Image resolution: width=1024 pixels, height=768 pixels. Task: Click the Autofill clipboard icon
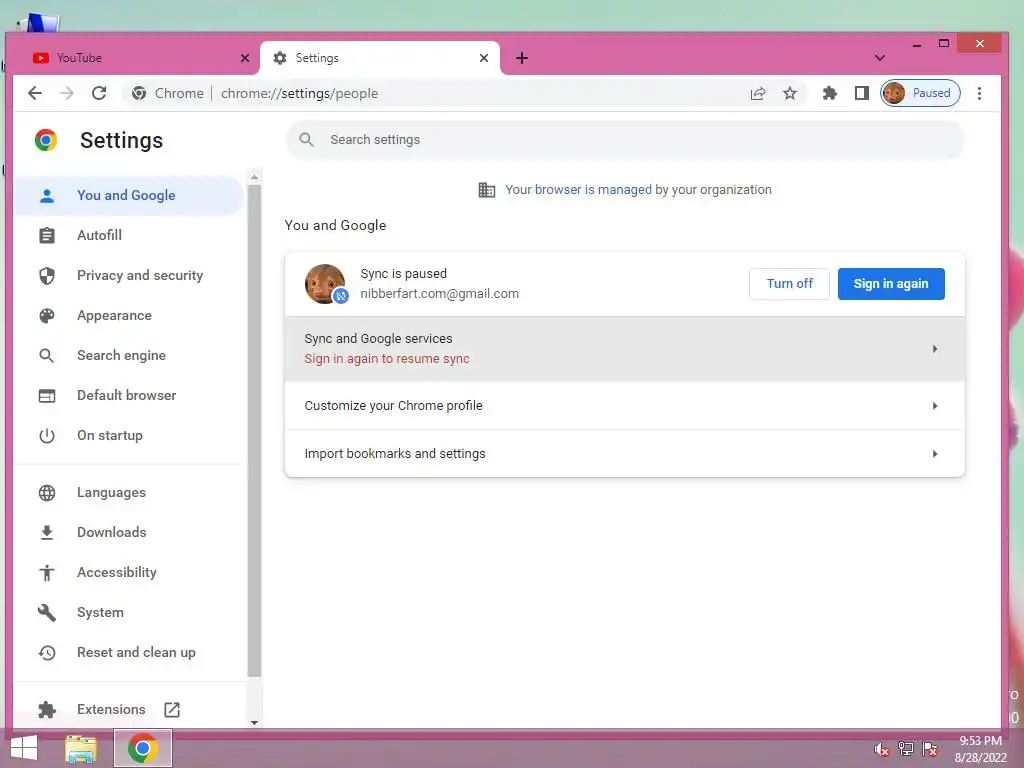coord(46,235)
